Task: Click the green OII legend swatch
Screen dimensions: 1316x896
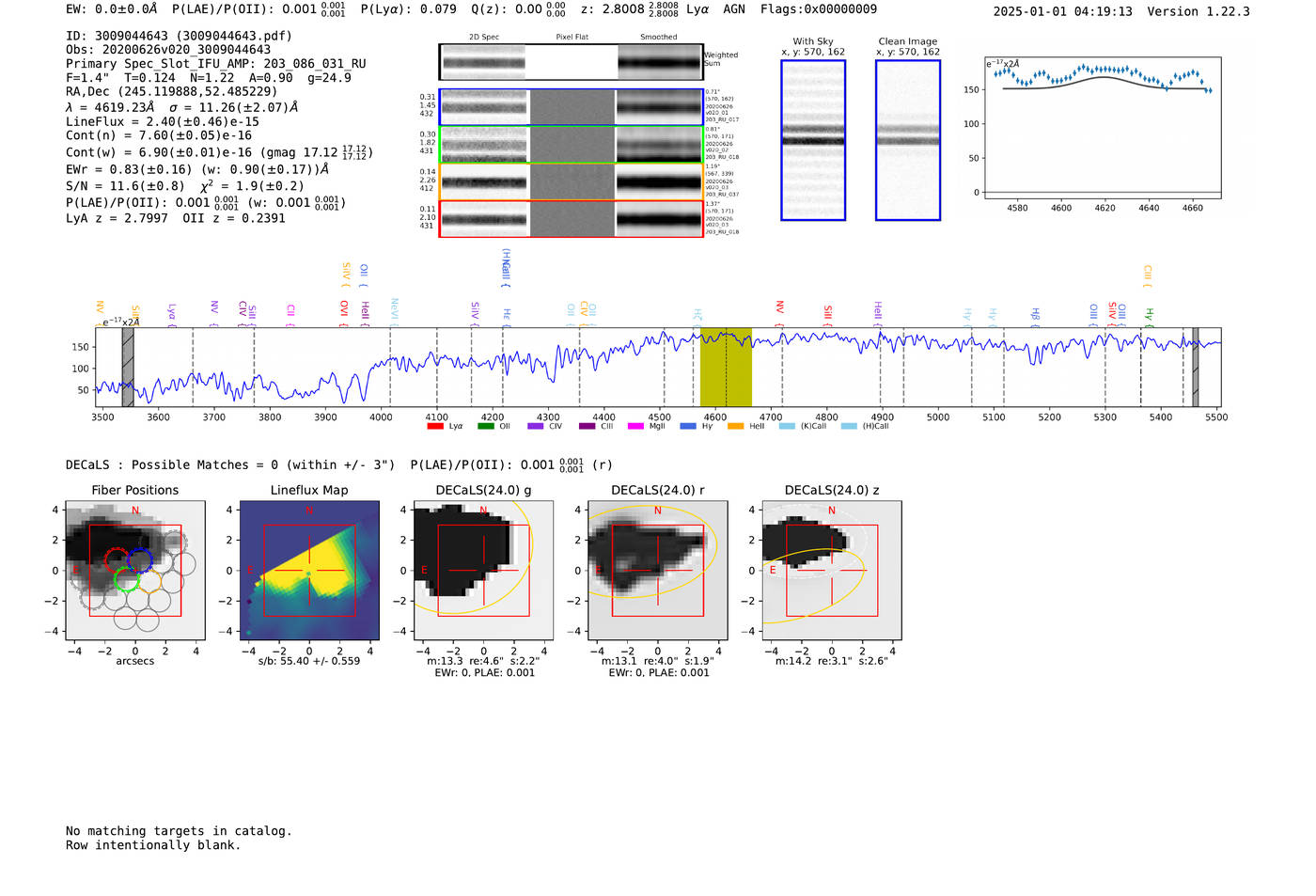Action: pos(486,427)
